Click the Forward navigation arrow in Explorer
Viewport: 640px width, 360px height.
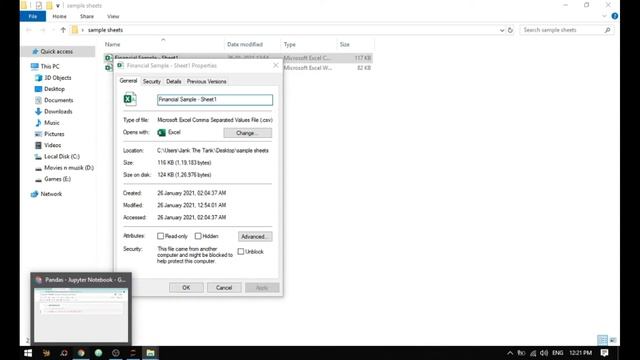pyautogui.click(x=42, y=30)
